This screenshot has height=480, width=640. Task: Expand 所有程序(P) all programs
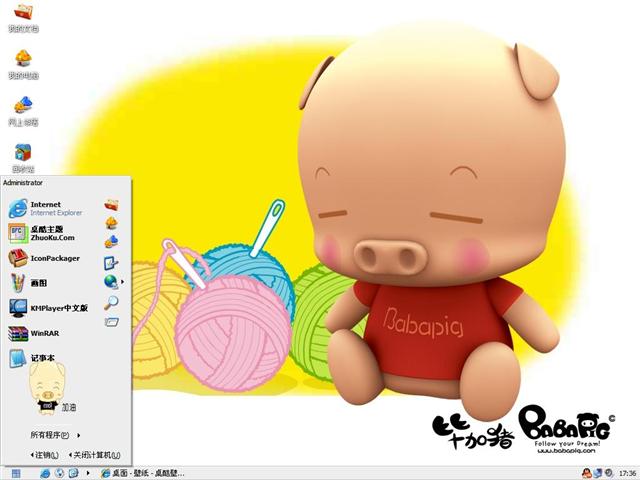[56, 435]
